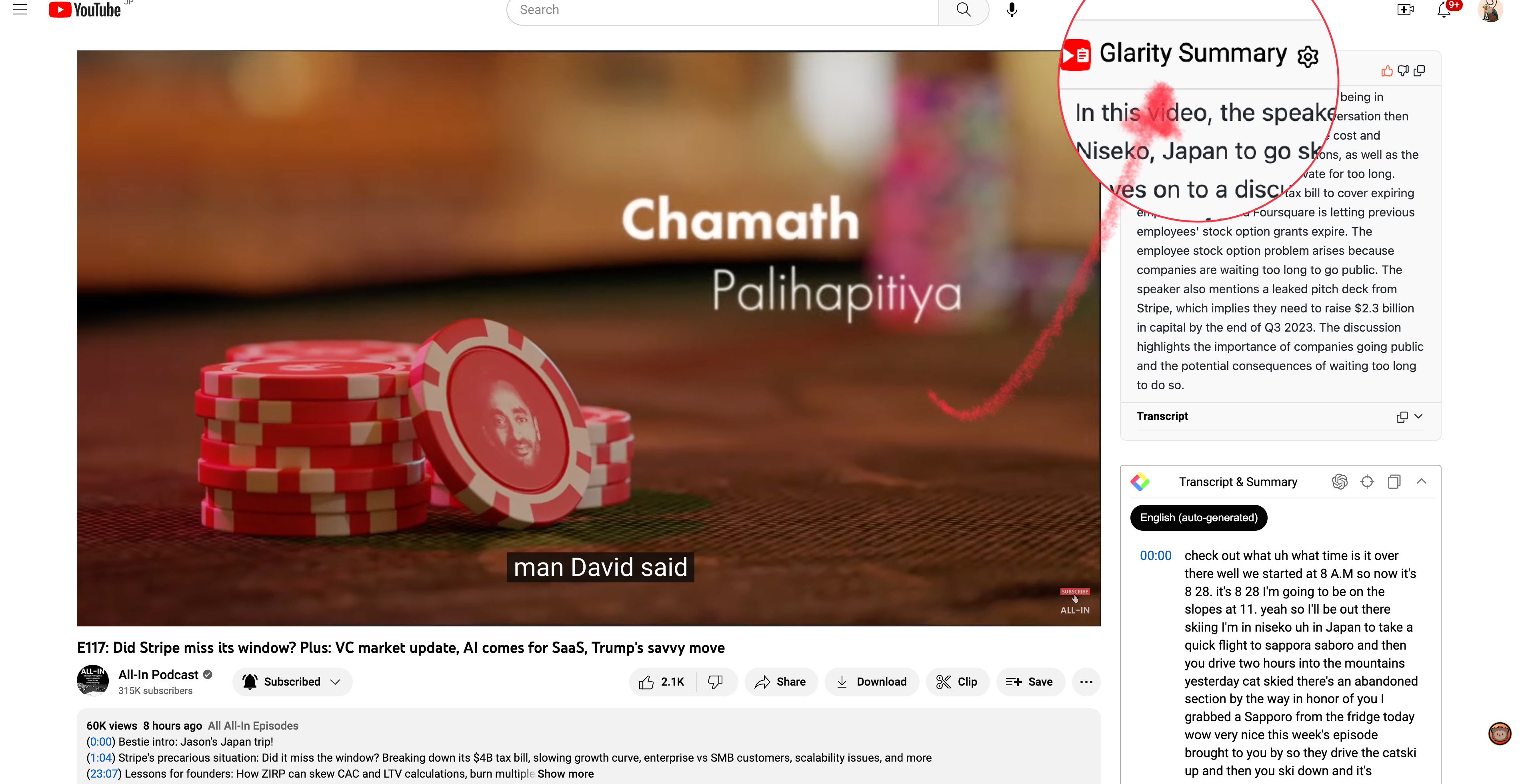This screenshot has height=784, width=1524.
Task: Collapse the Transcript & Summary panel
Action: [x=1422, y=482]
